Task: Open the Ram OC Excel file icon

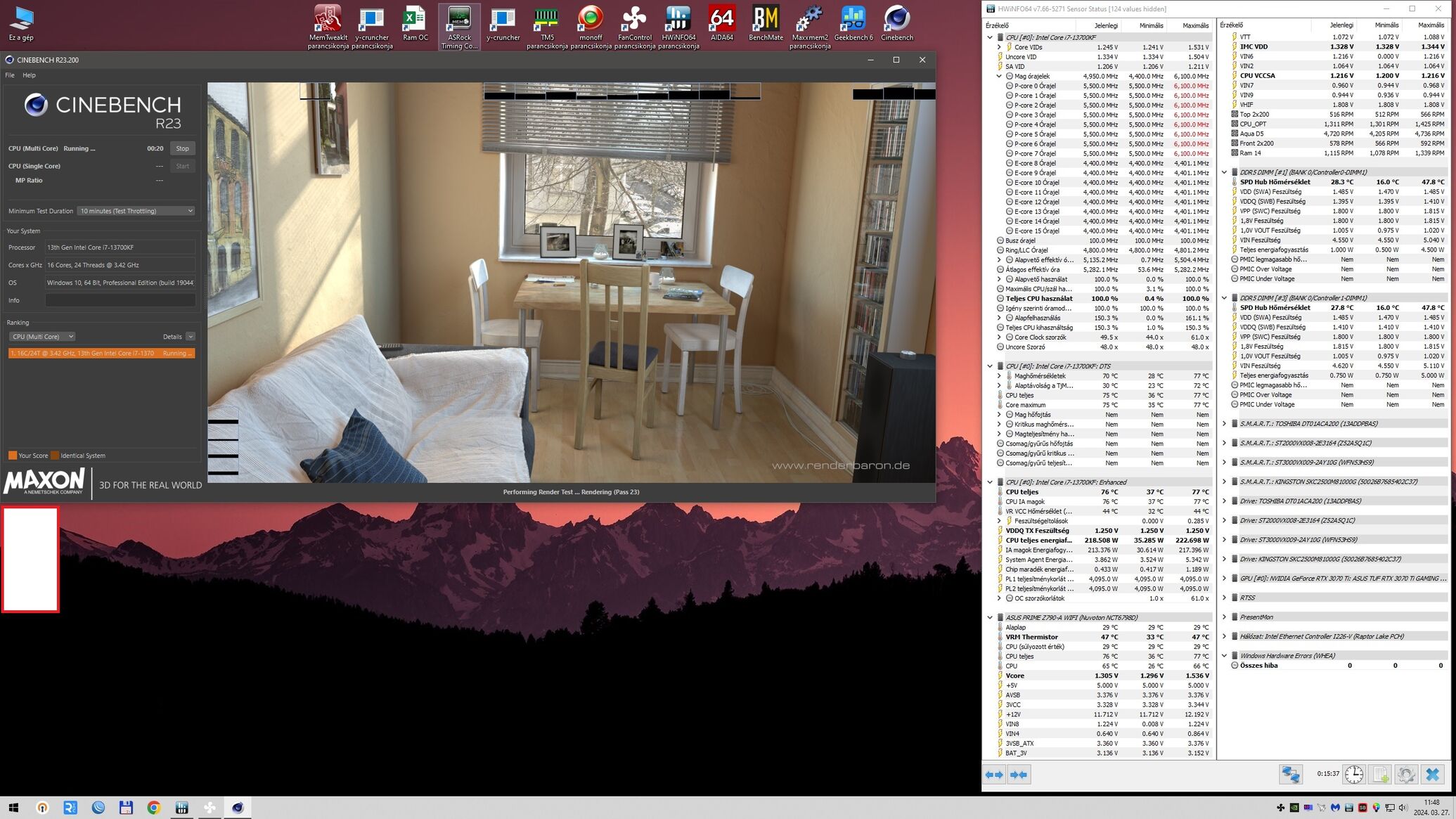Action: [415, 23]
